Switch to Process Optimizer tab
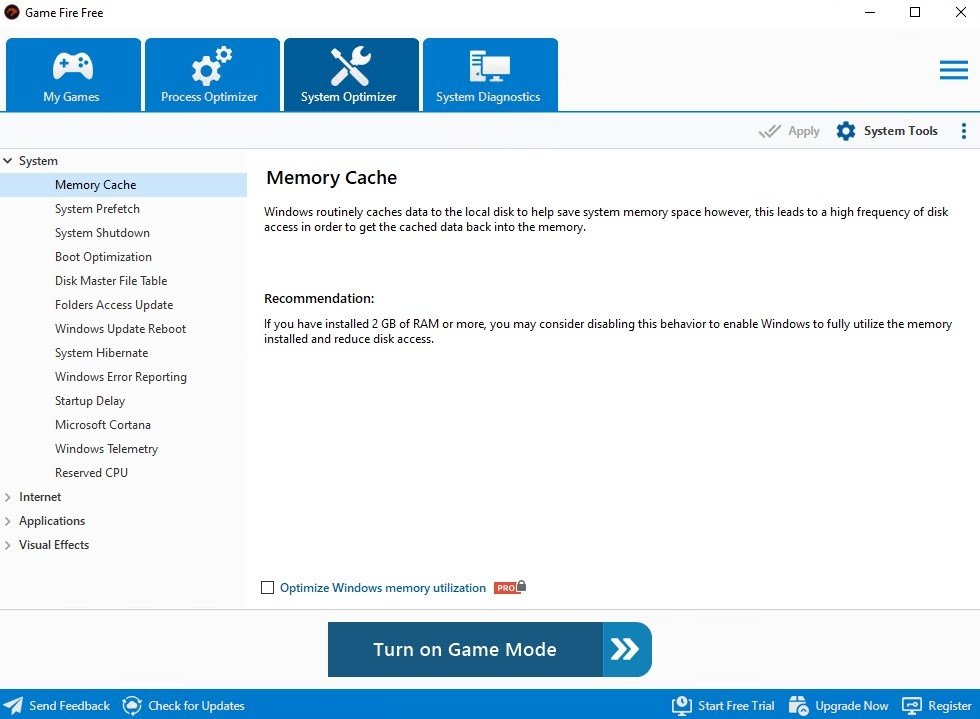 (x=212, y=75)
